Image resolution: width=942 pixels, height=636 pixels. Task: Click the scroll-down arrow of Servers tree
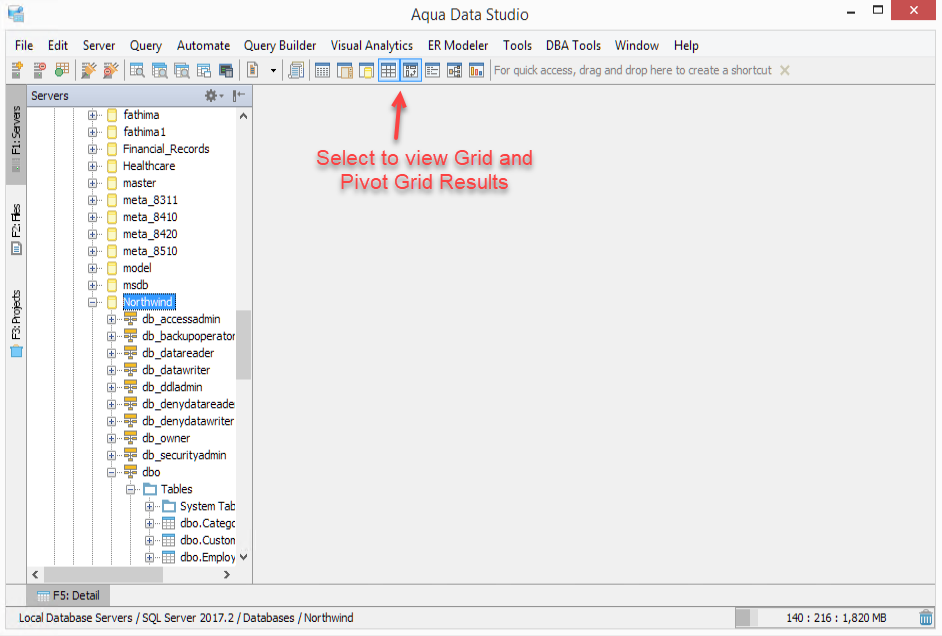(243, 557)
